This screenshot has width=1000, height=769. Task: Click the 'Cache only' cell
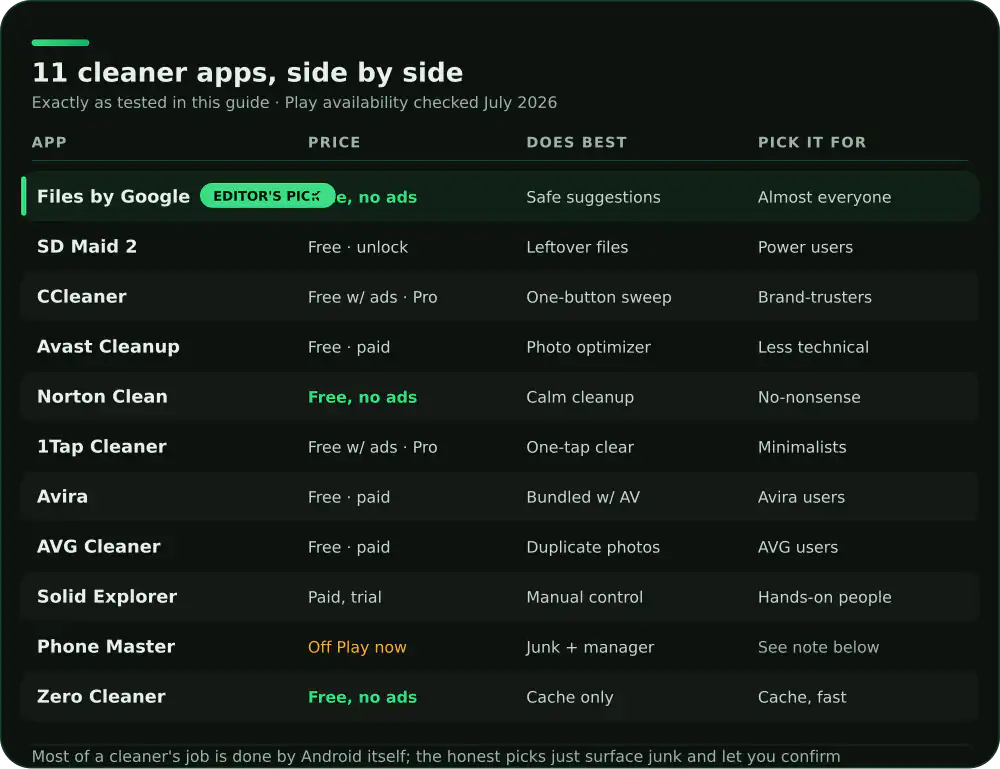(570, 697)
